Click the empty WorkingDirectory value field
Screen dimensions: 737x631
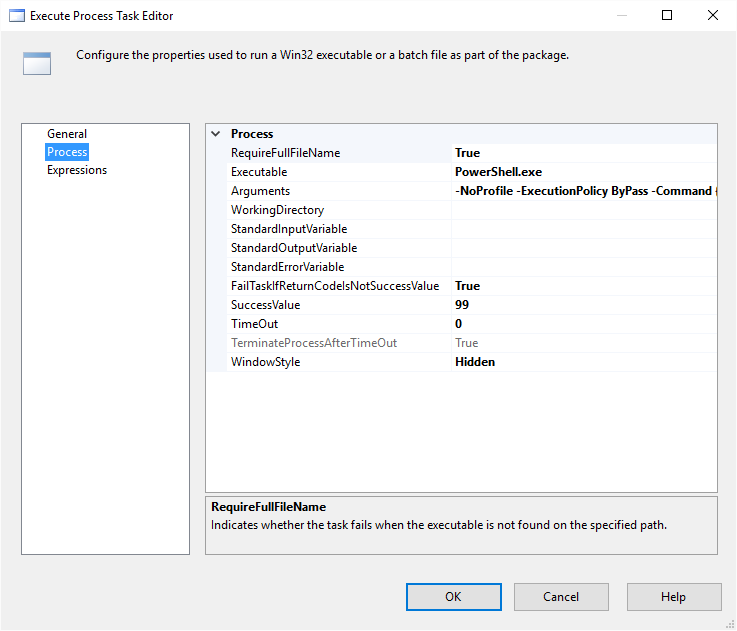click(x=584, y=210)
